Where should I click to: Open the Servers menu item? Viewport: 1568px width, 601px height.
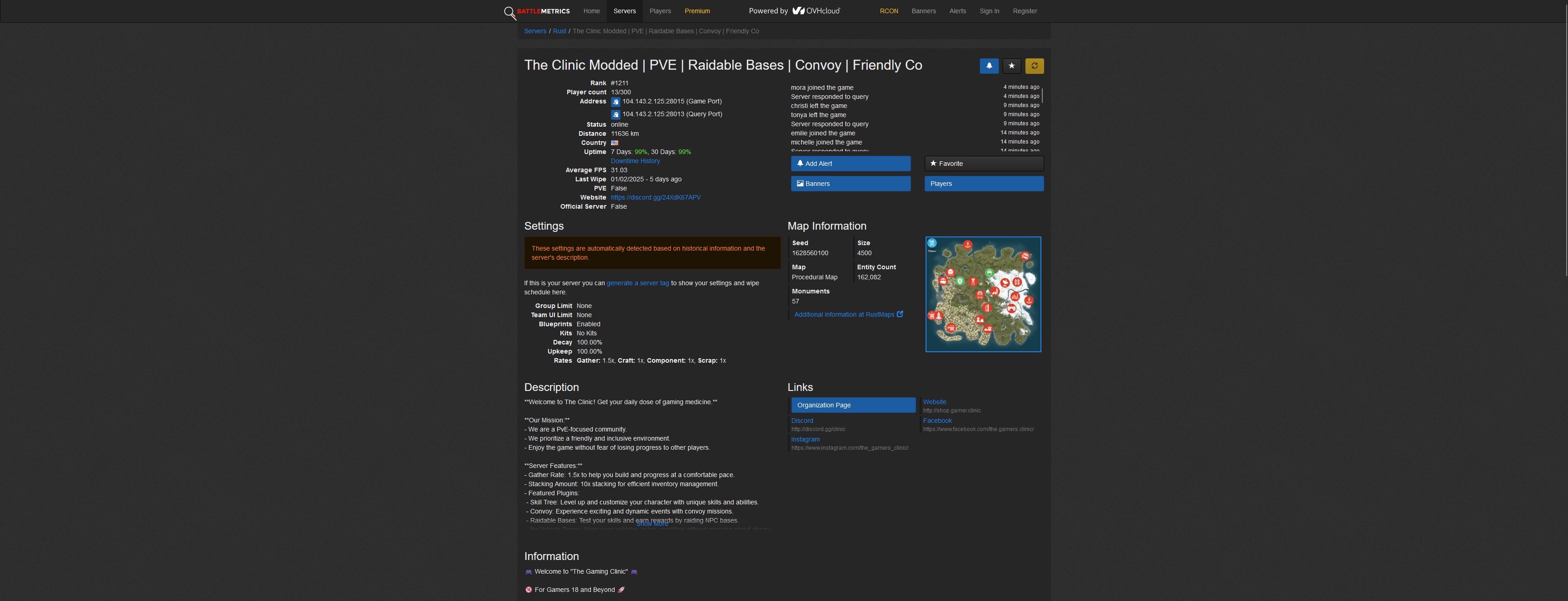point(625,11)
